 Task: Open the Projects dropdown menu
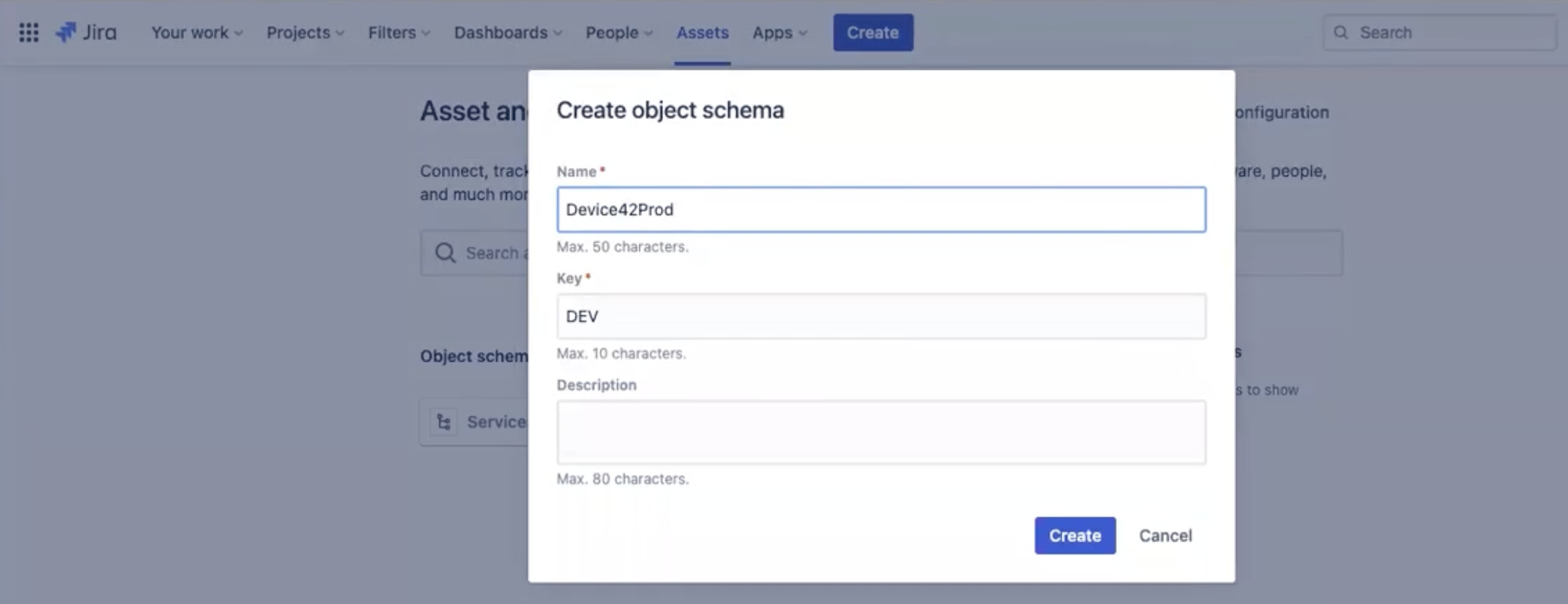pyautogui.click(x=305, y=32)
